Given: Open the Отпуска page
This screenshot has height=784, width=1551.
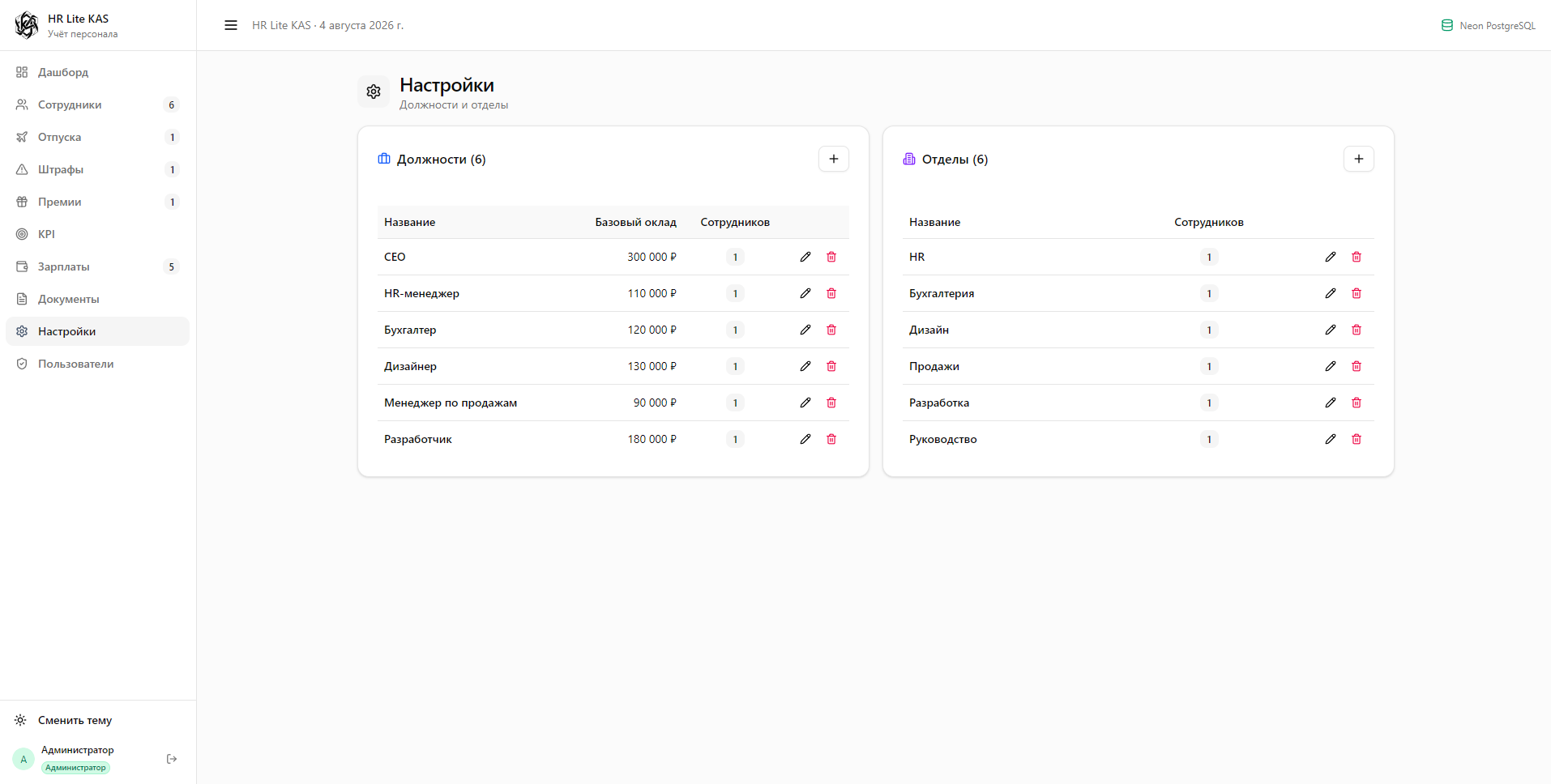Looking at the screenshot, I should 97,137.
